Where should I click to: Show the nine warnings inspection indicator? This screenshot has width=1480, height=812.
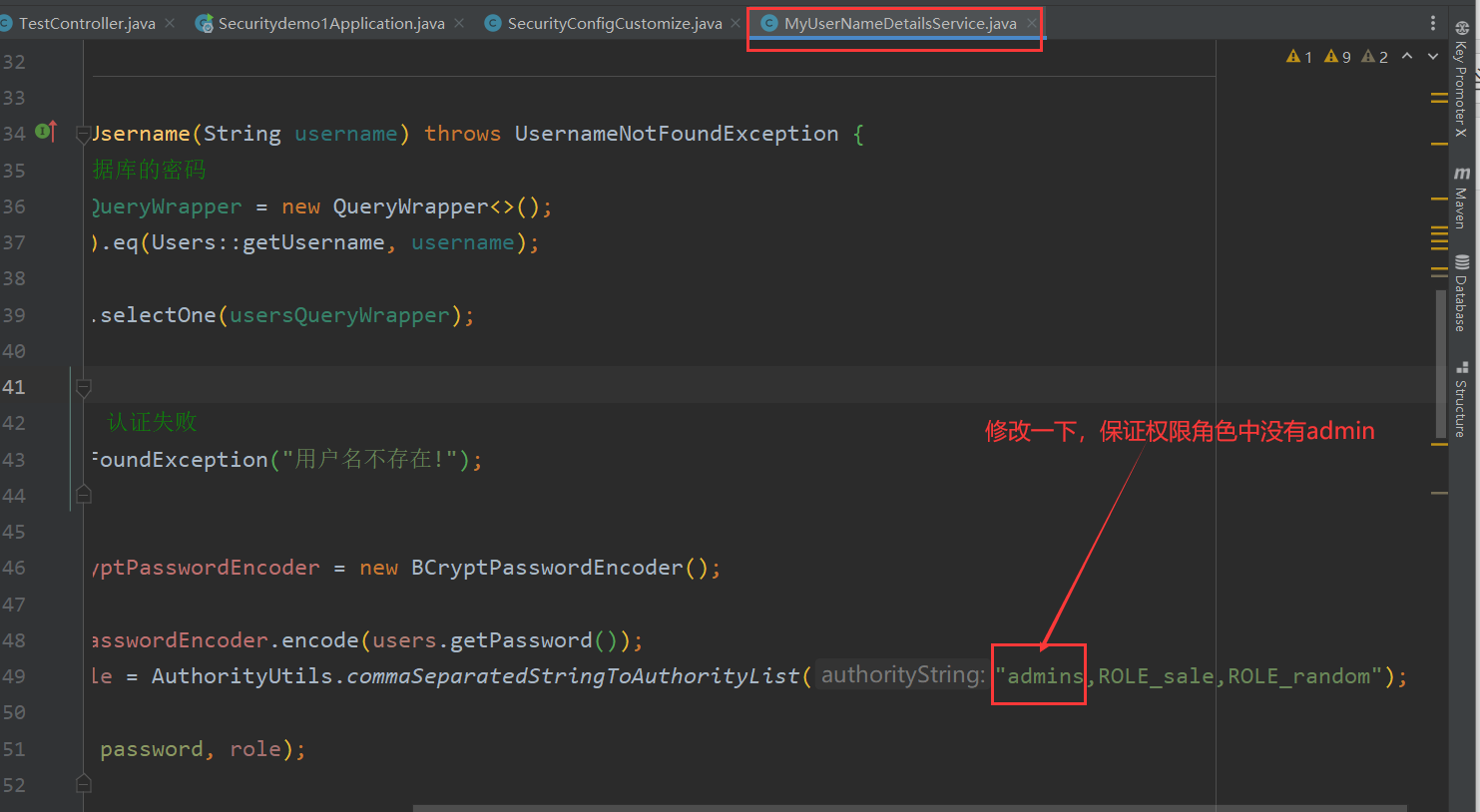point(1337,57)
